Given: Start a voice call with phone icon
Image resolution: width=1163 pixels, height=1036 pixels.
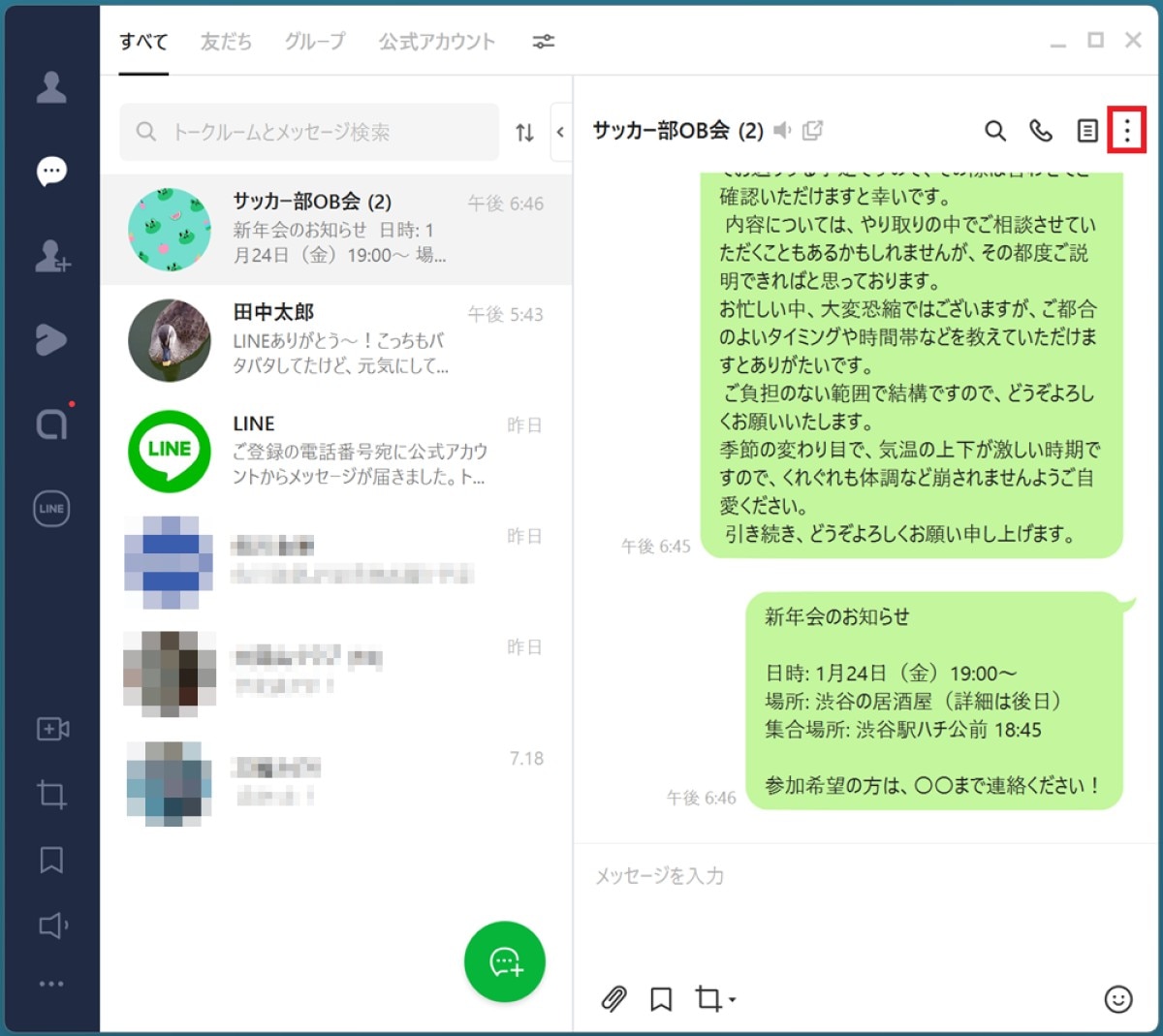Looking at the screenshot, I should point(1041,131).
